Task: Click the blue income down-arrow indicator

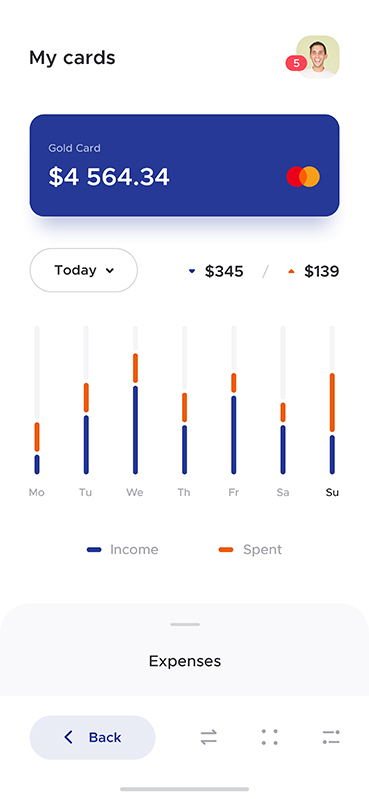Action: tap(192, 272)
